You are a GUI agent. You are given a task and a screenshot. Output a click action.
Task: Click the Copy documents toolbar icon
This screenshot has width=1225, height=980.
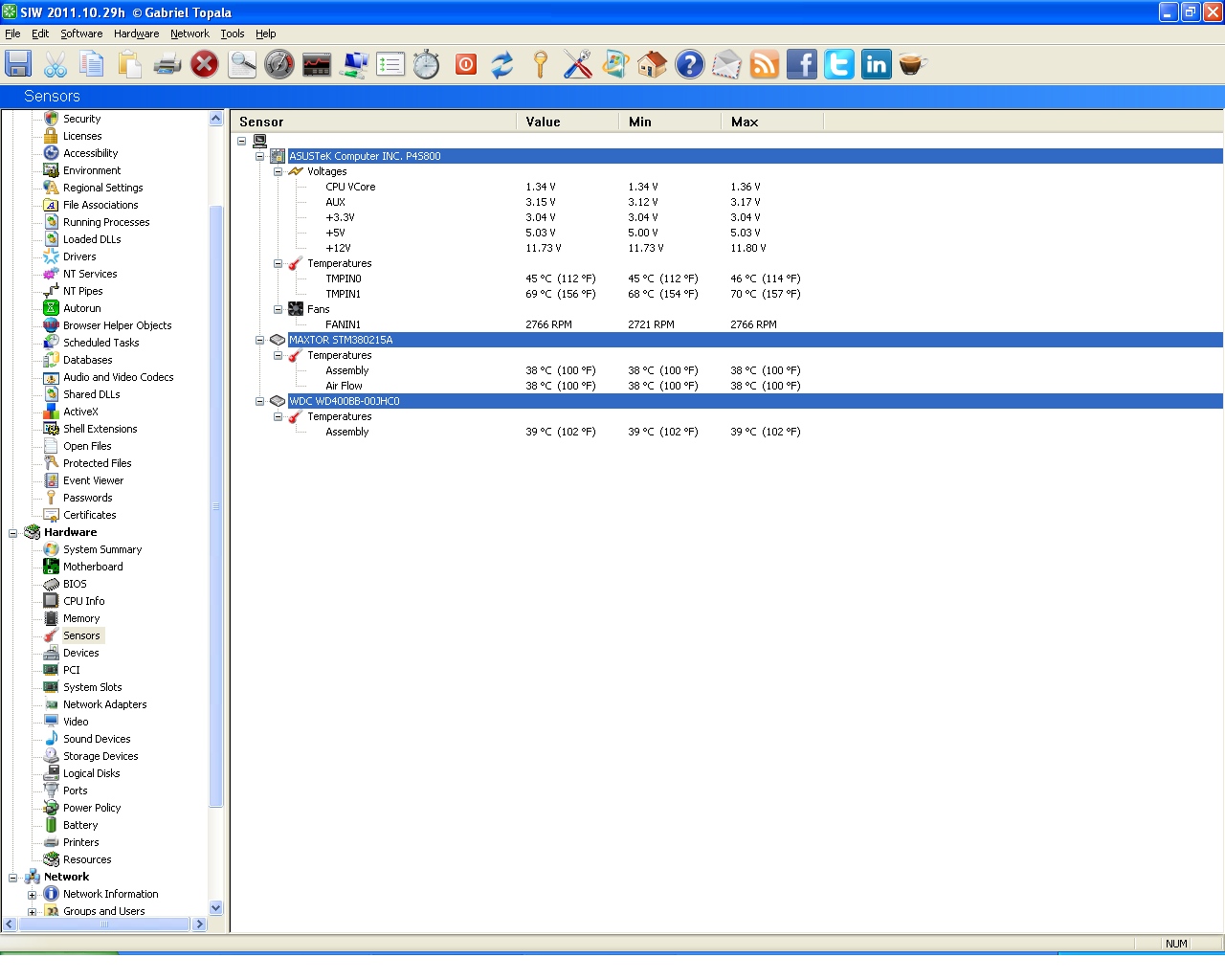(93, 64)
